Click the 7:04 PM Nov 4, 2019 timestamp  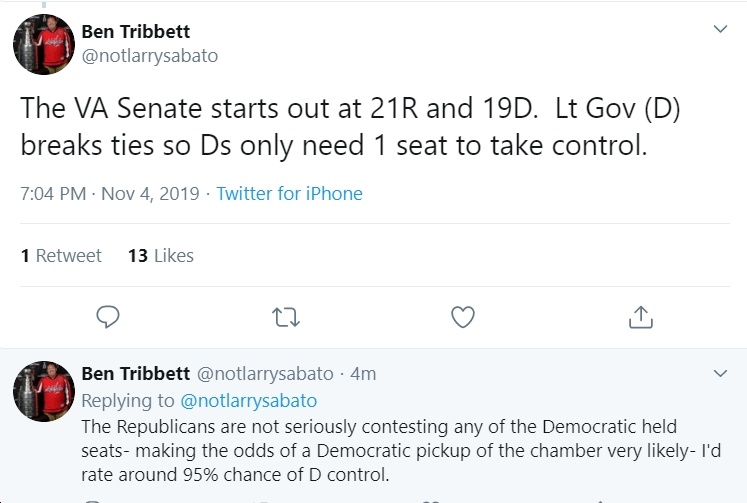tap(110, 193)
